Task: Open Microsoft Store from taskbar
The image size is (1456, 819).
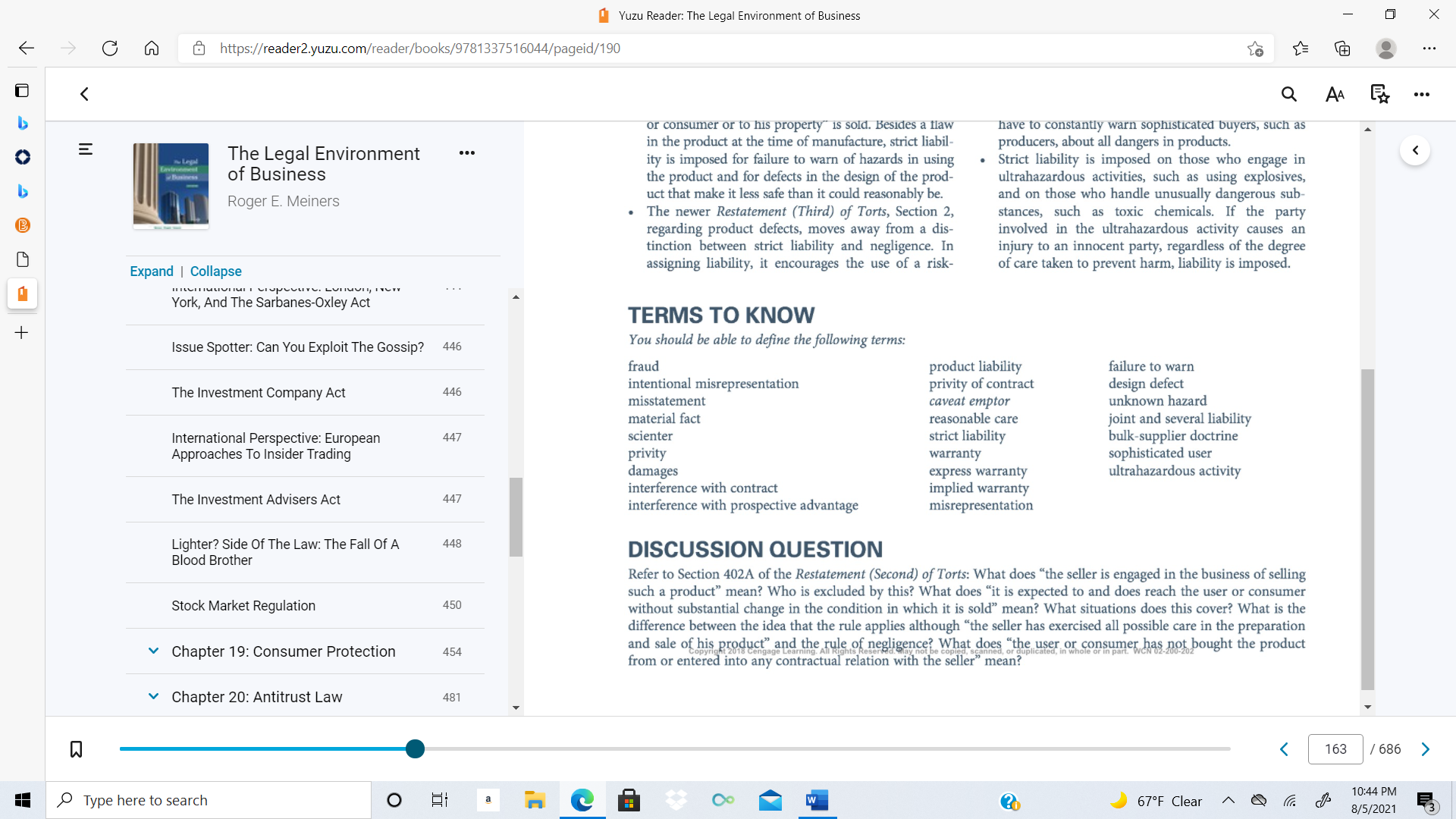Action: click(x=629, y=800)
